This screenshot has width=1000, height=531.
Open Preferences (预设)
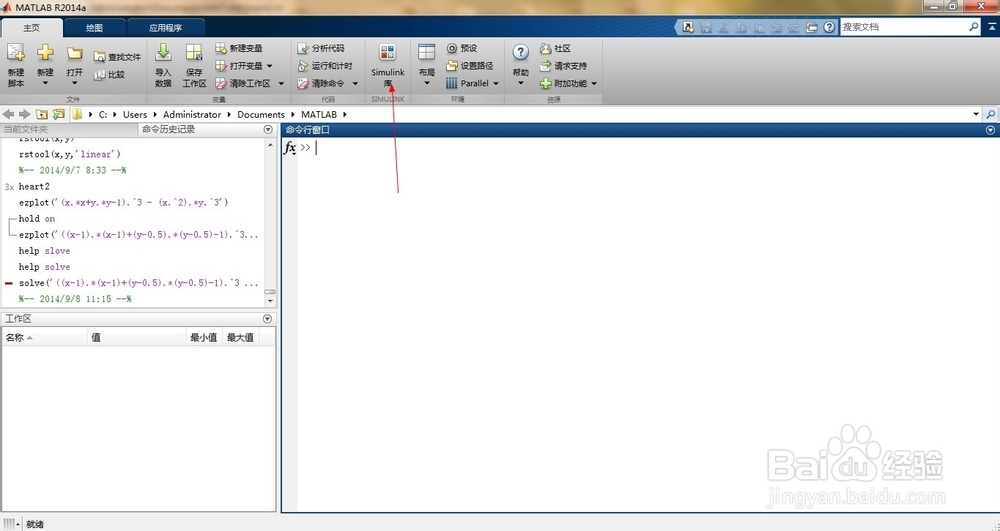[462, 48]
